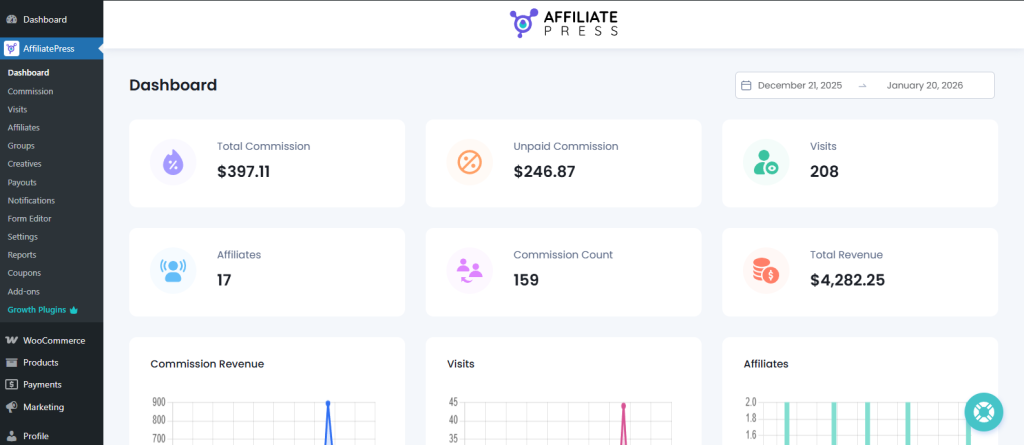Click the crown icon beside Growth Plugins
Image resolution: width=1024 pixels, height=445 pixels.
73,310
